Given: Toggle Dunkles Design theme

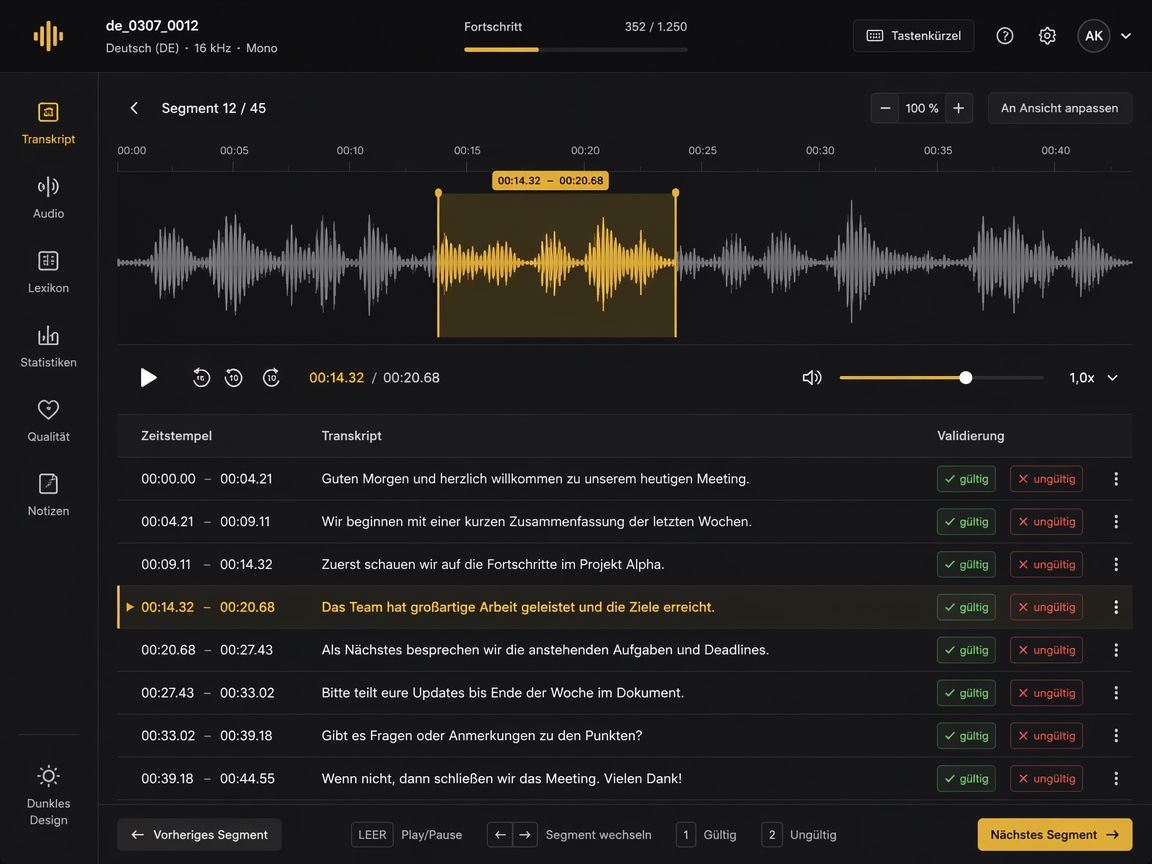Looking at the screenshot, I should (x=48, y=796).
